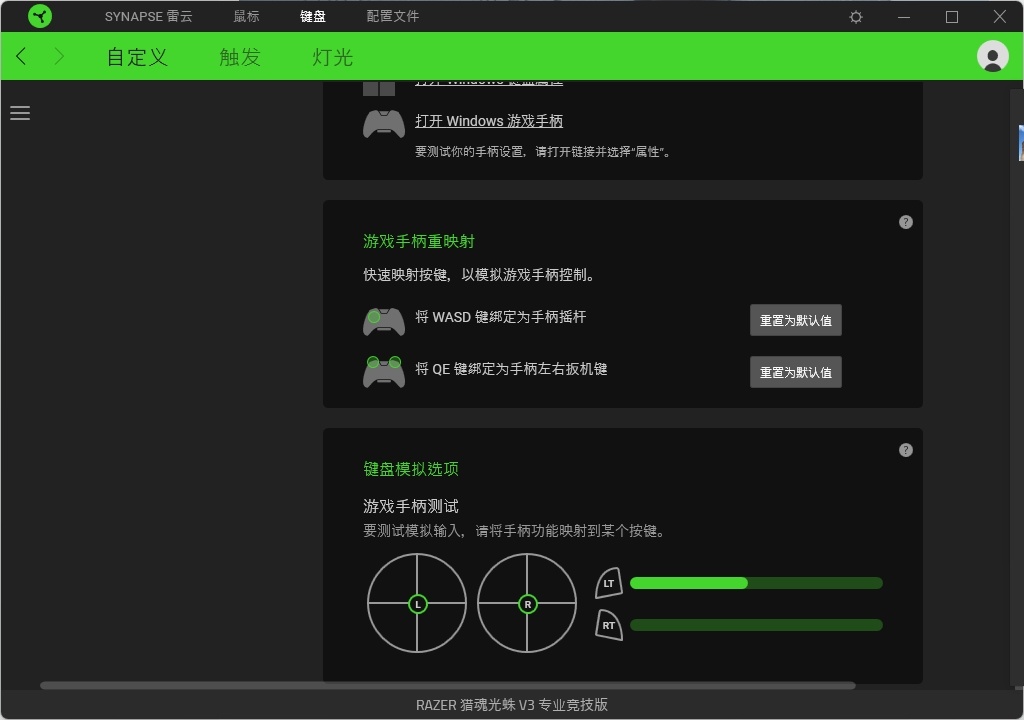Open the 鼠标 tab
The width and height of the screenshot is (1024, 720).
tap(246, 16)
